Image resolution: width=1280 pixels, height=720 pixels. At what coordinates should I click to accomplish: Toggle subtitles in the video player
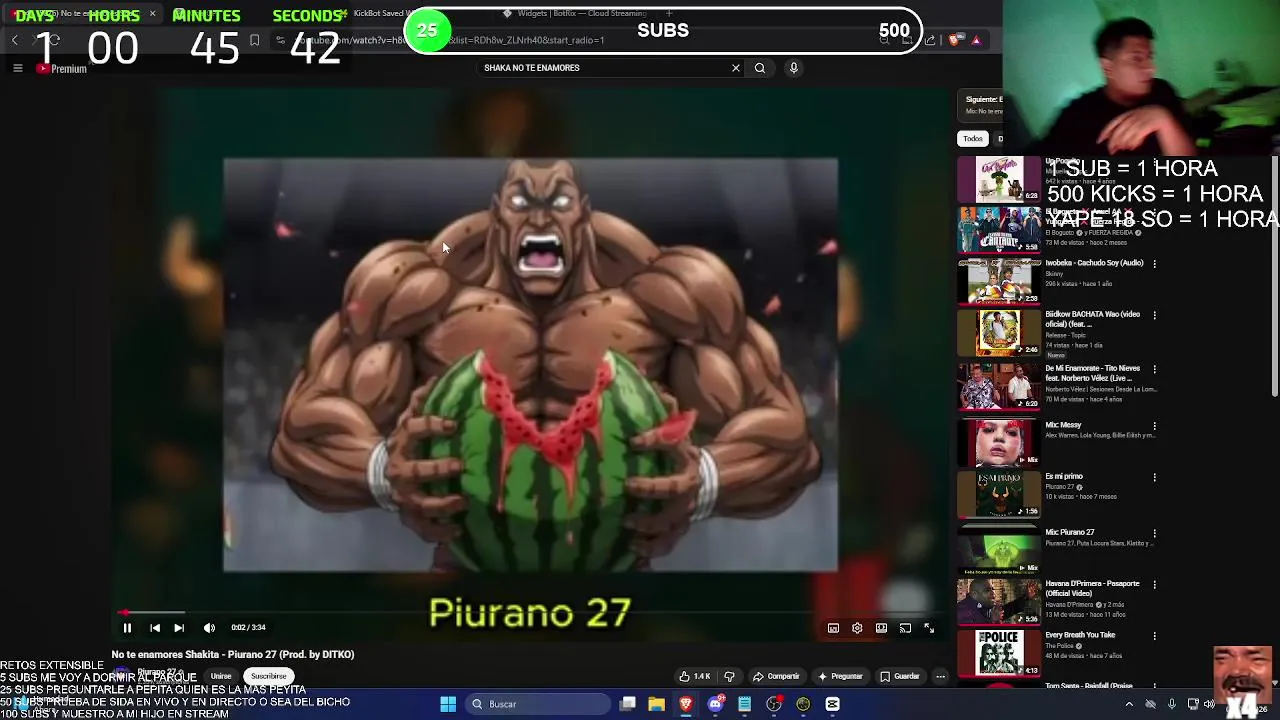coord(833,628)
